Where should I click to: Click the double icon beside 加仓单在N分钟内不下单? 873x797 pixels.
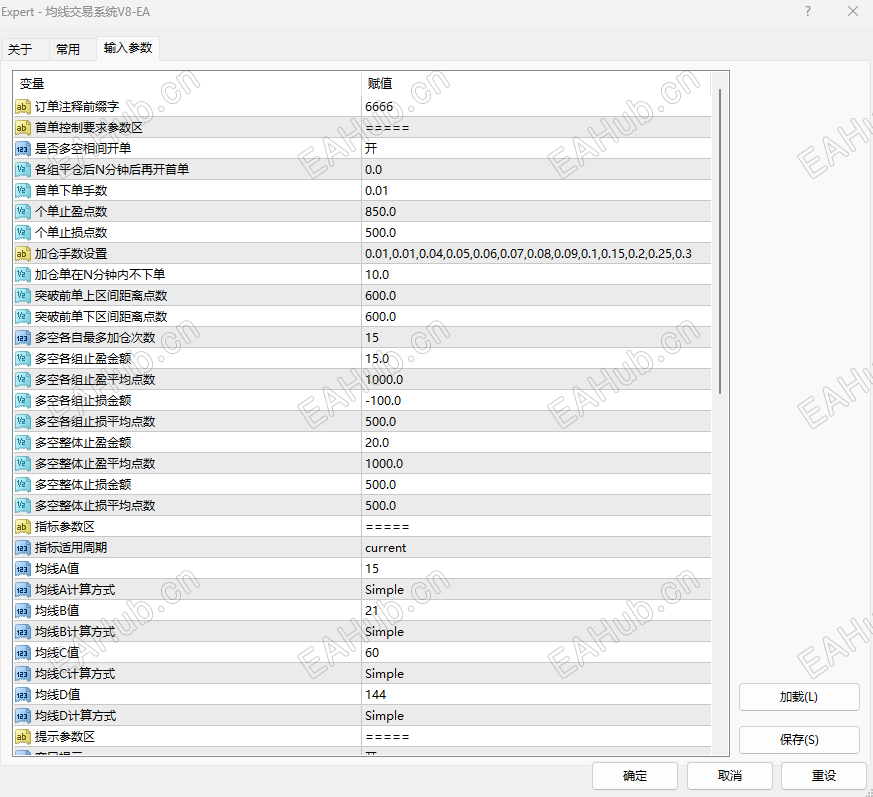[22, 275]
